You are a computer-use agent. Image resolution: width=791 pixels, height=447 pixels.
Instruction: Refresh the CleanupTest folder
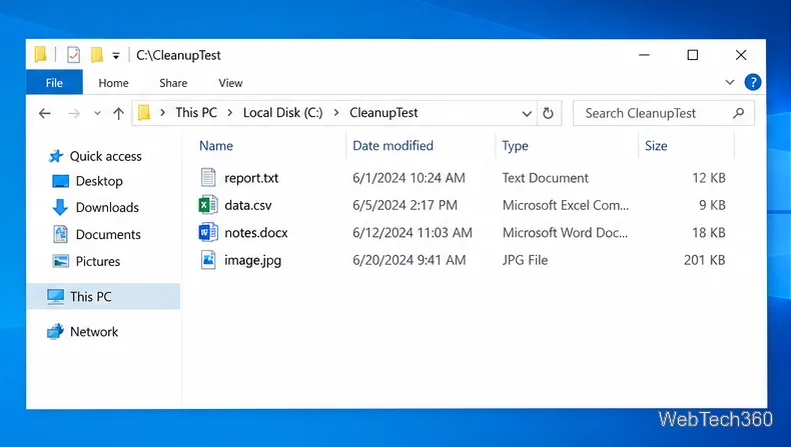(548, 114)
